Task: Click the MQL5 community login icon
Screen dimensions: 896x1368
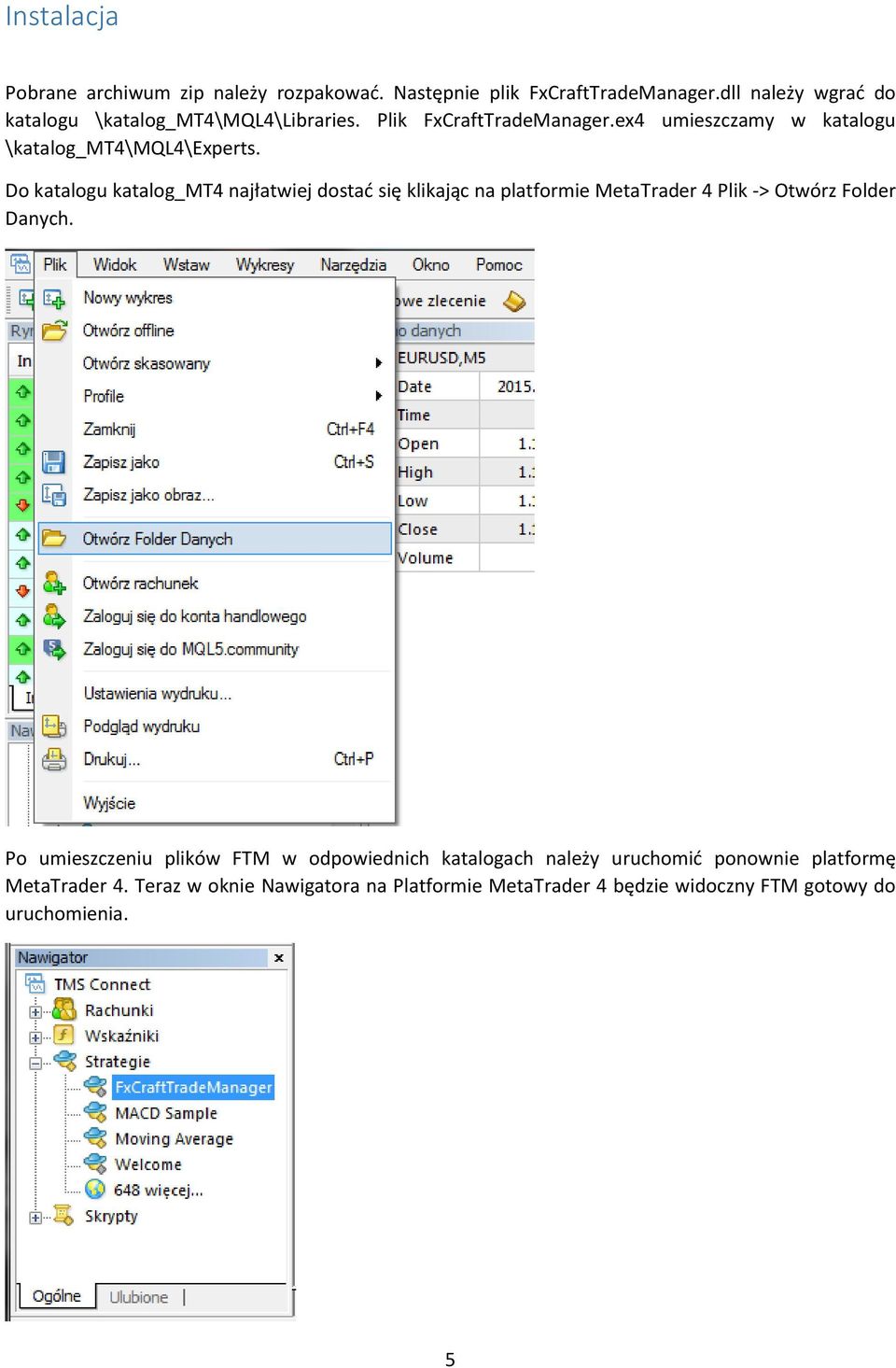Action: pos(54,649)
